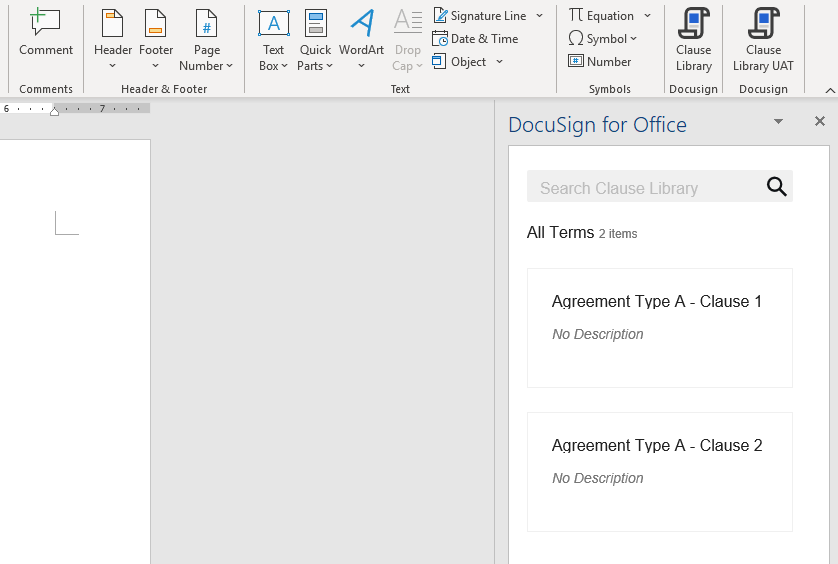
Task: Open the Symbol gallery
Action: tap(603, 38)
